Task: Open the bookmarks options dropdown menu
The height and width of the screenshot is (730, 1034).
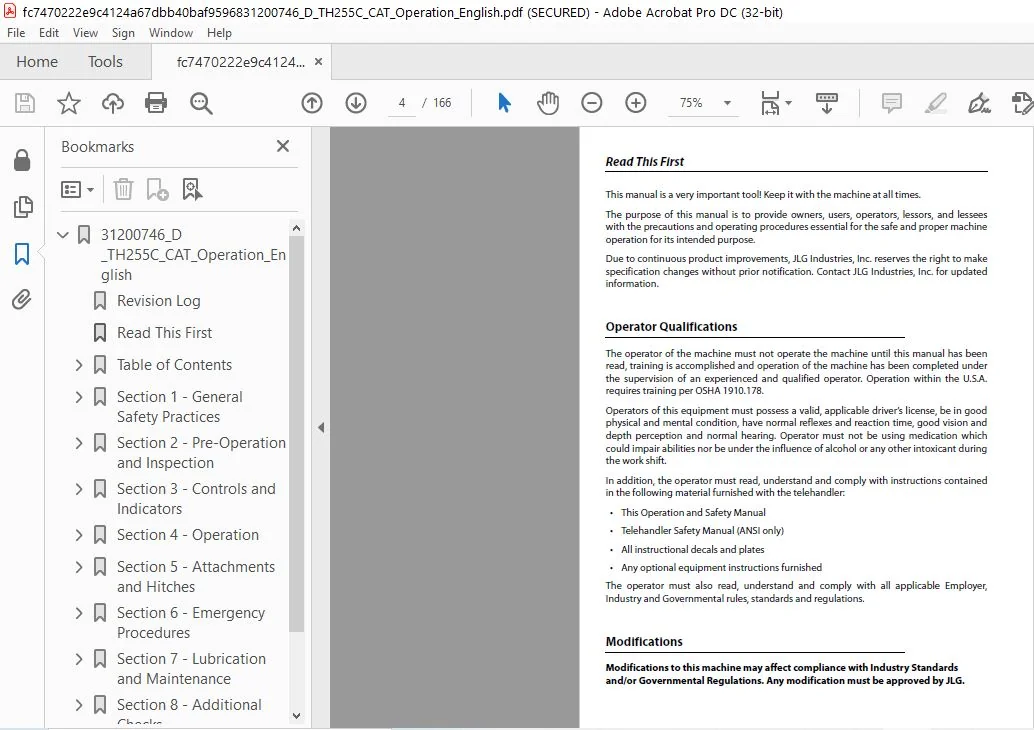Action: (x=77, y=189)
